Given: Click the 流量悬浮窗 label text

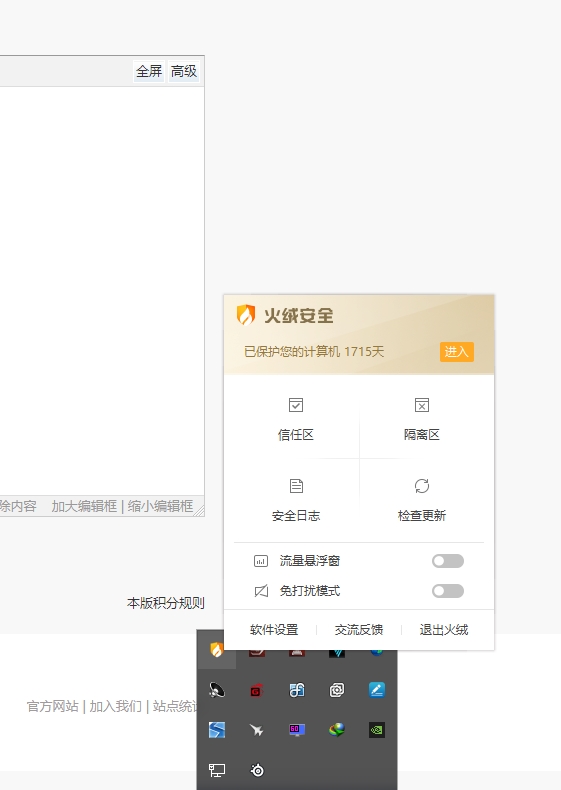Looking at the screenshot, I should [310, 561].
